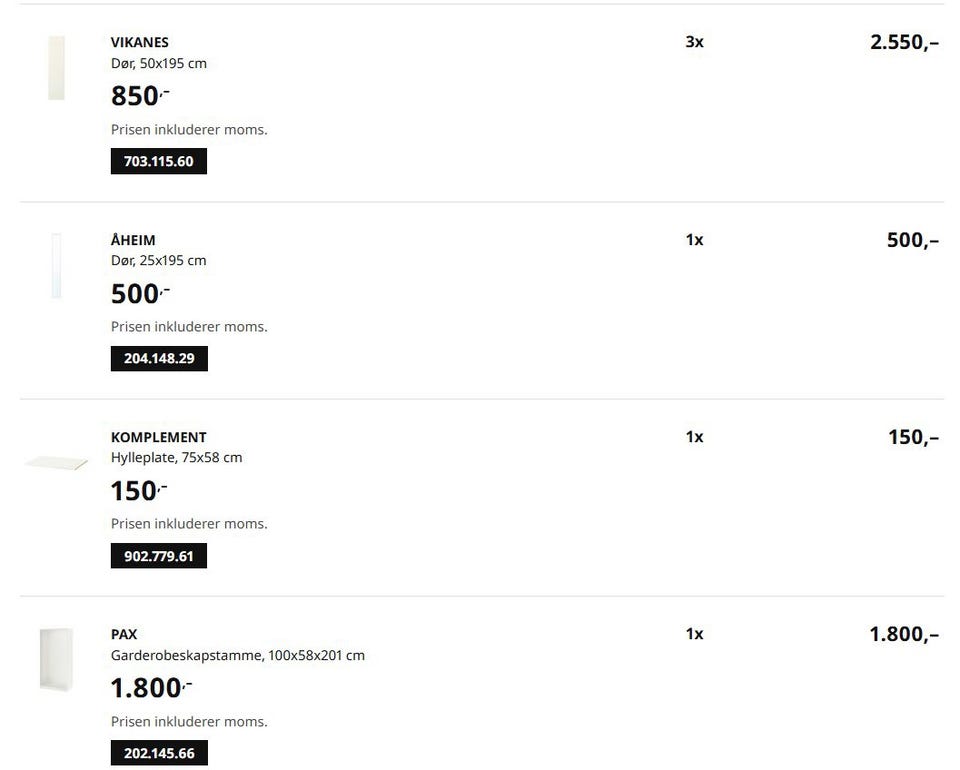Open the PAX product name link

[124, 634]
